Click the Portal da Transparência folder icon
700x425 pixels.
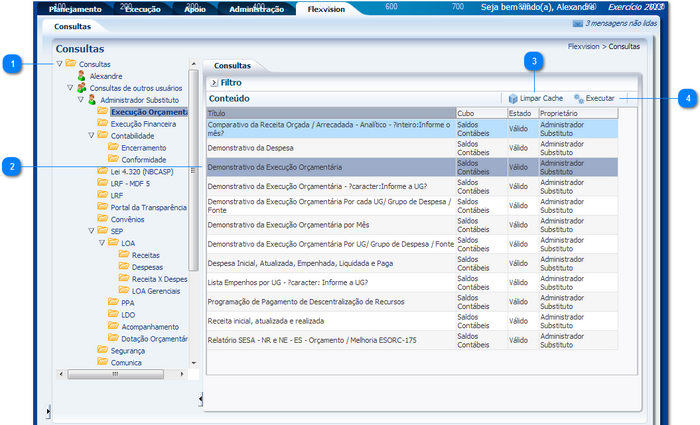coord(102,207)
